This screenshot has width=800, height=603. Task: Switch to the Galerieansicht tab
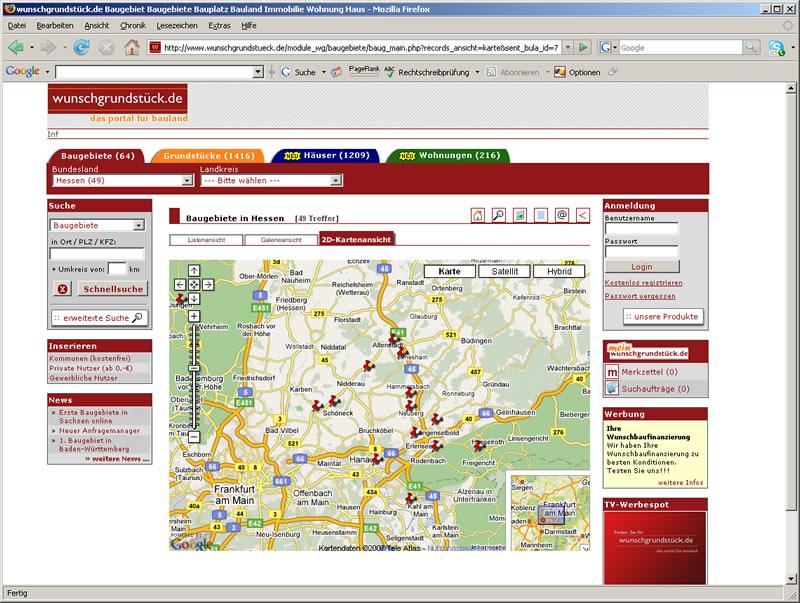281,240
